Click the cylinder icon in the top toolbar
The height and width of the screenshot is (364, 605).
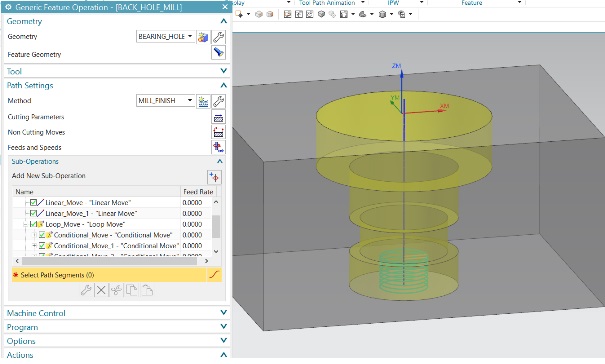(x=382, y=14)
